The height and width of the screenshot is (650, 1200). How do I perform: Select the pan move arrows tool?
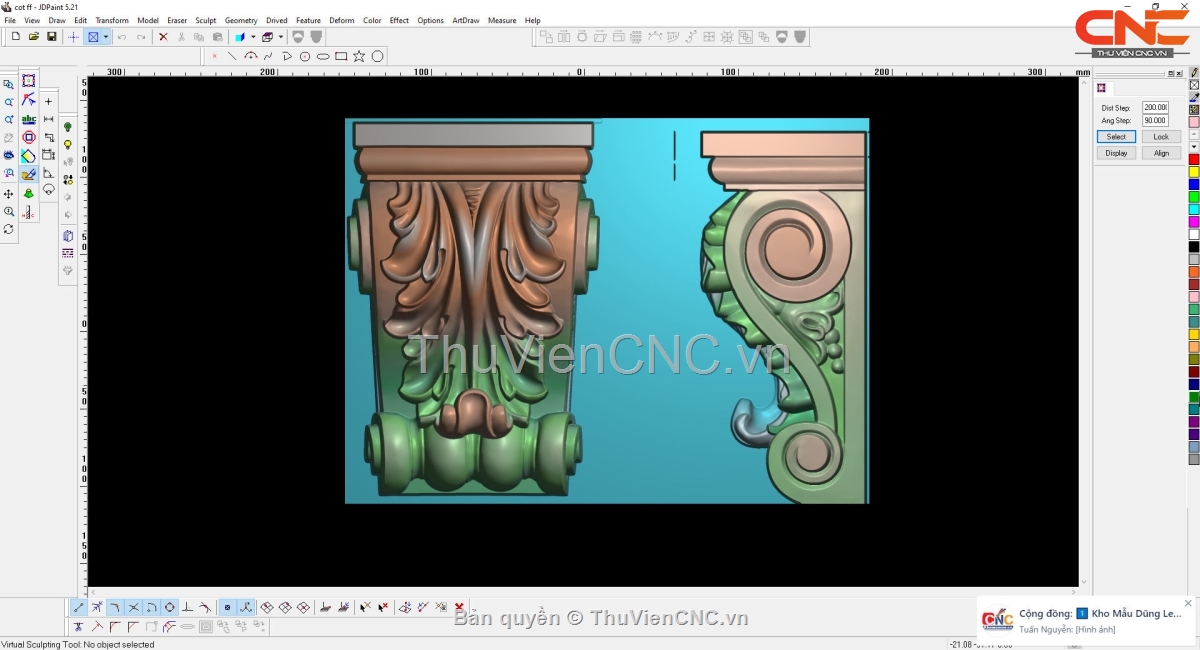click(9, 194)
